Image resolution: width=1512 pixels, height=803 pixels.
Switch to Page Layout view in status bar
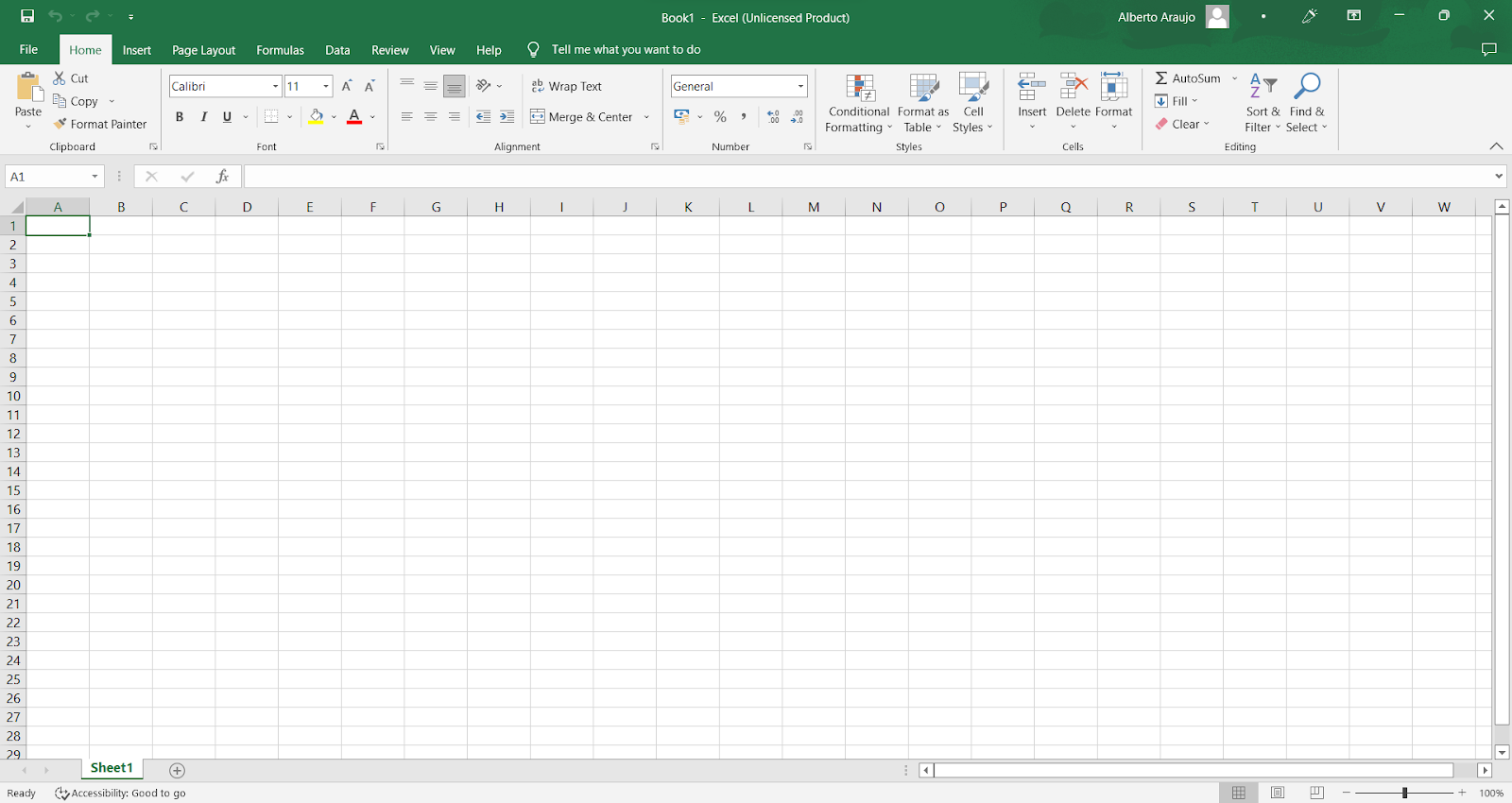point(1278,793)
